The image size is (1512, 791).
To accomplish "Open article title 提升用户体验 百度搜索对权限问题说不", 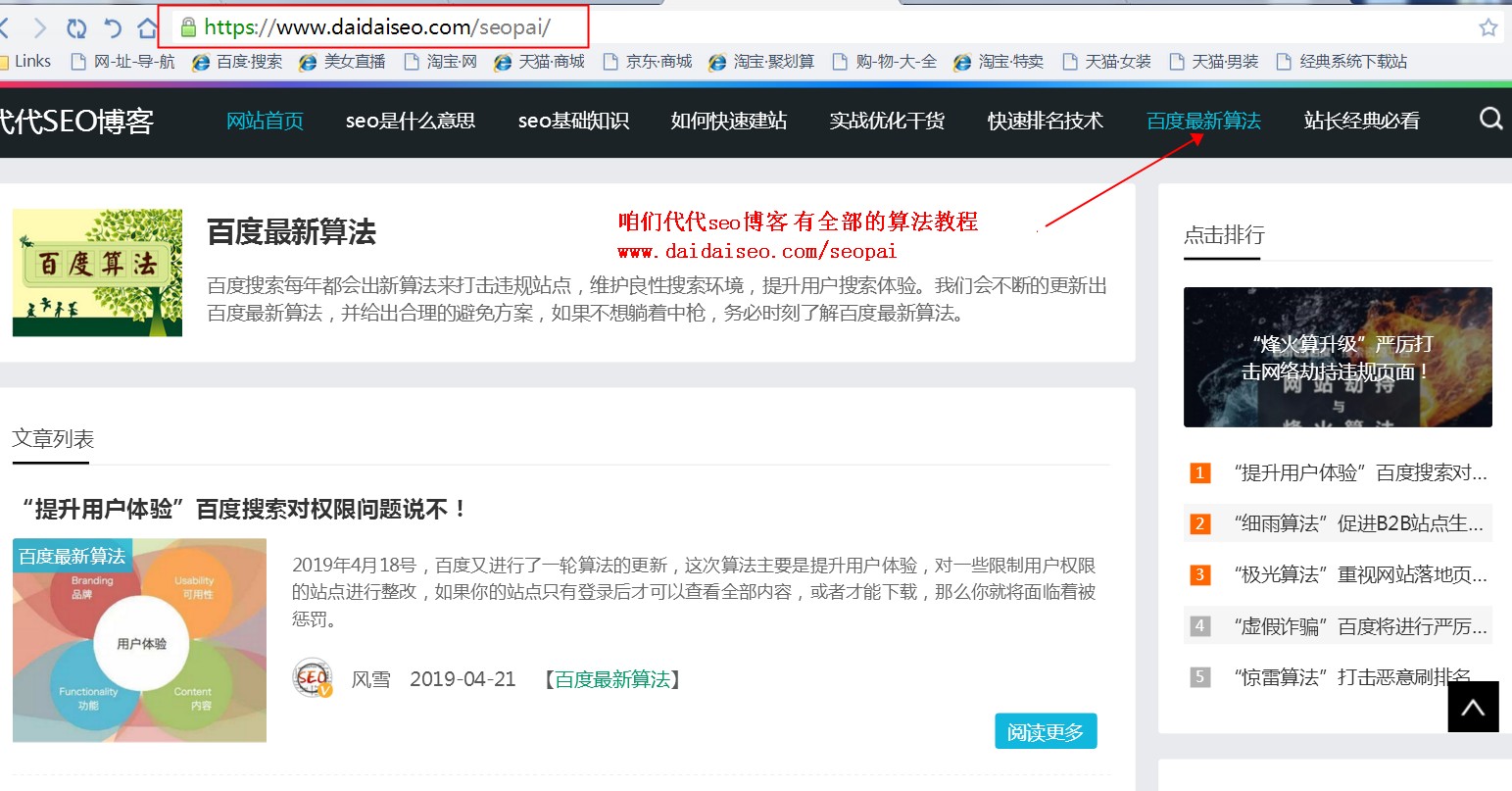I will [x=244, y=509].
